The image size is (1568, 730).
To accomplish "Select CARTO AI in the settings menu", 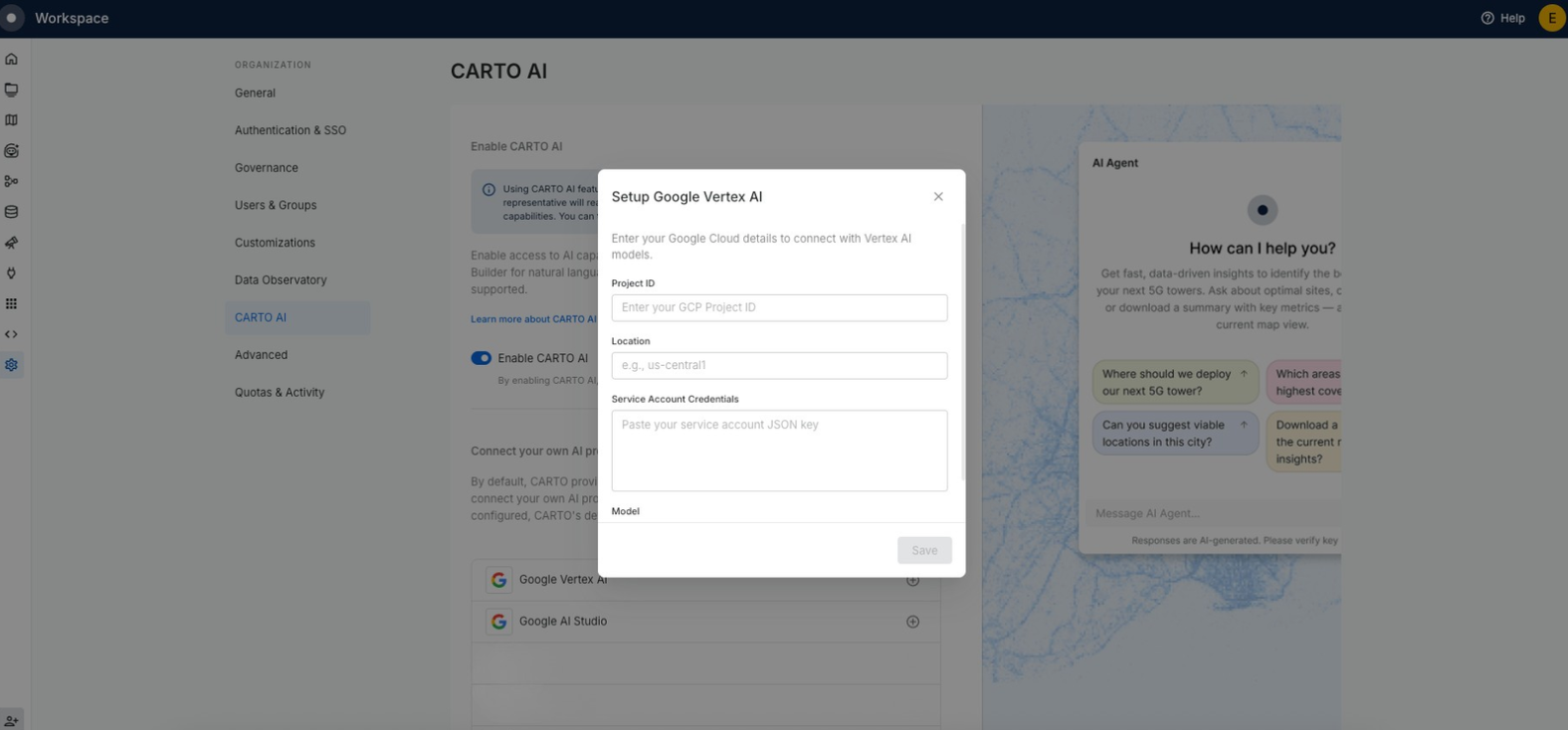I will (297, 317).
